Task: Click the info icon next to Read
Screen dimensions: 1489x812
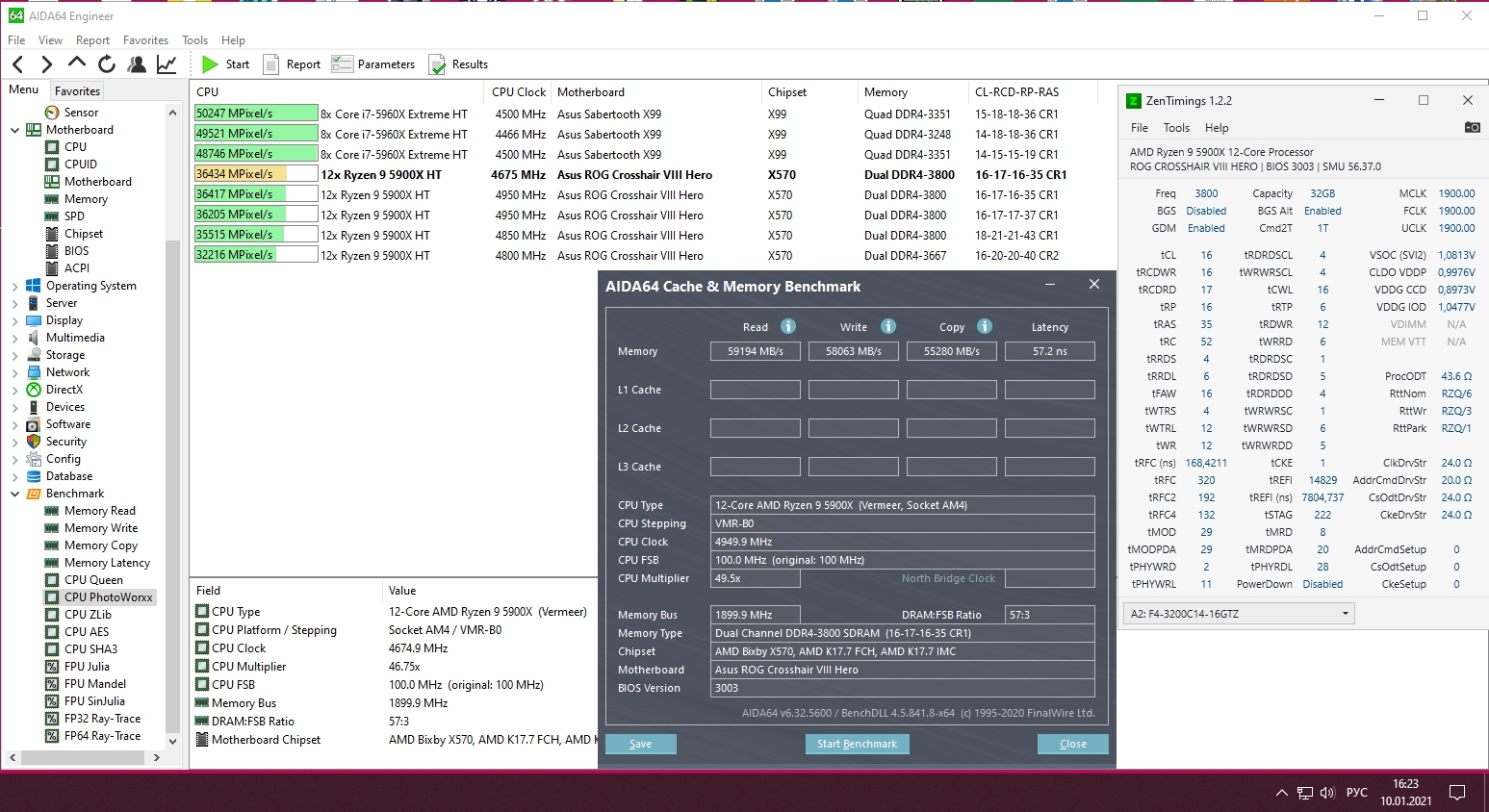Action: point(788,326)
